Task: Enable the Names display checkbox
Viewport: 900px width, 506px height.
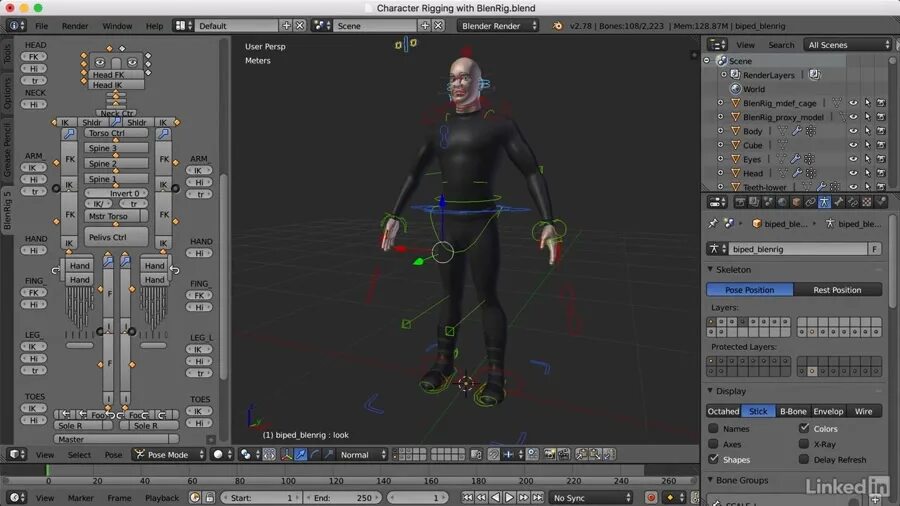Action: click(x=713, y=428)
